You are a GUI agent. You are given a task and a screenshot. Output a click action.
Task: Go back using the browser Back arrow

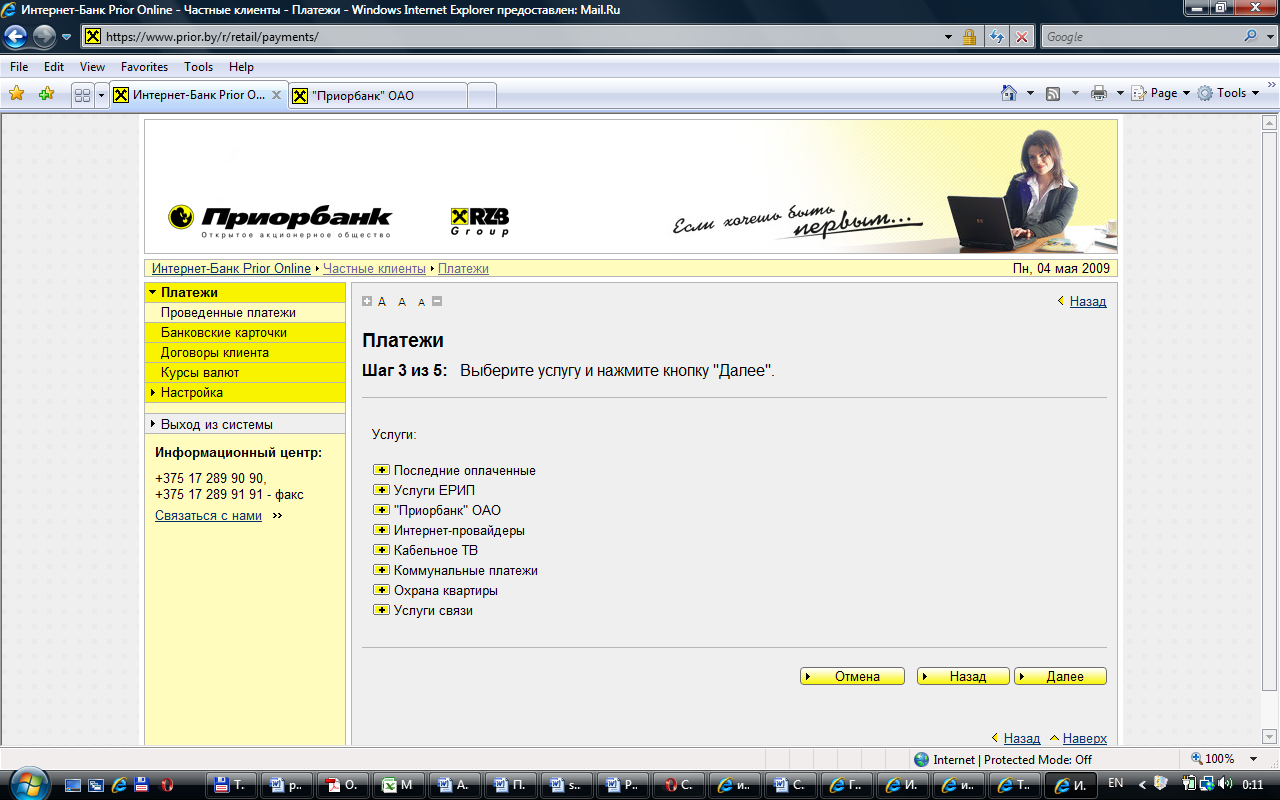point(16,37)
